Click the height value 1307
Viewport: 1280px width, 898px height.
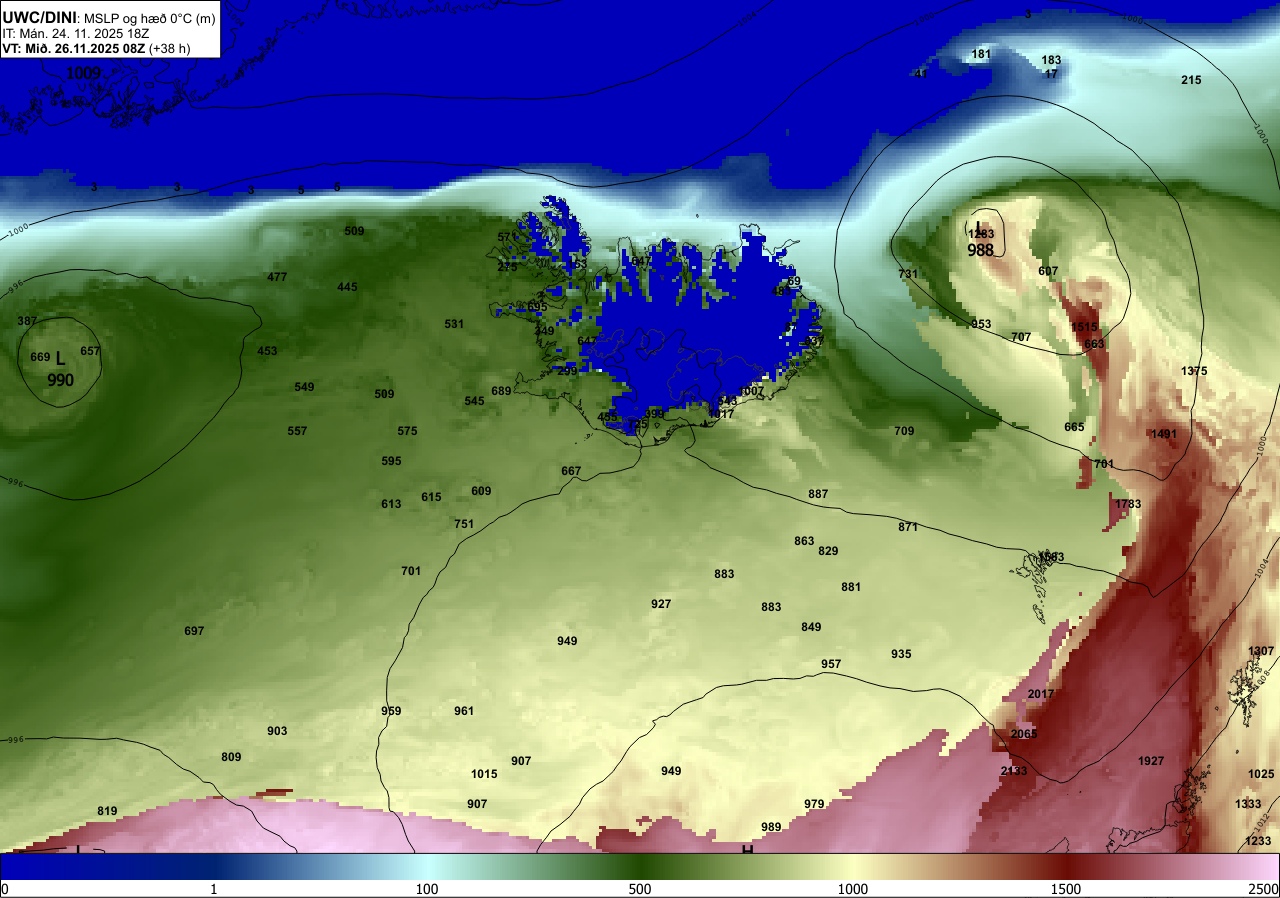point(1261,651)
